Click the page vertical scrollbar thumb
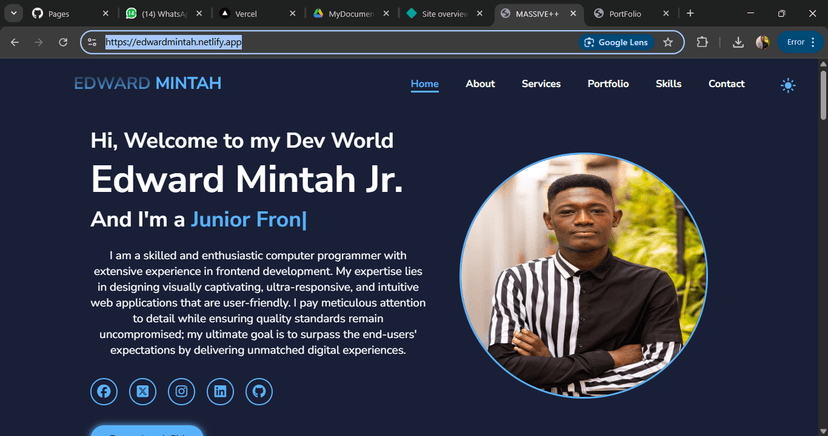Viewport: 828px width, 436px height. click(823, 95)
